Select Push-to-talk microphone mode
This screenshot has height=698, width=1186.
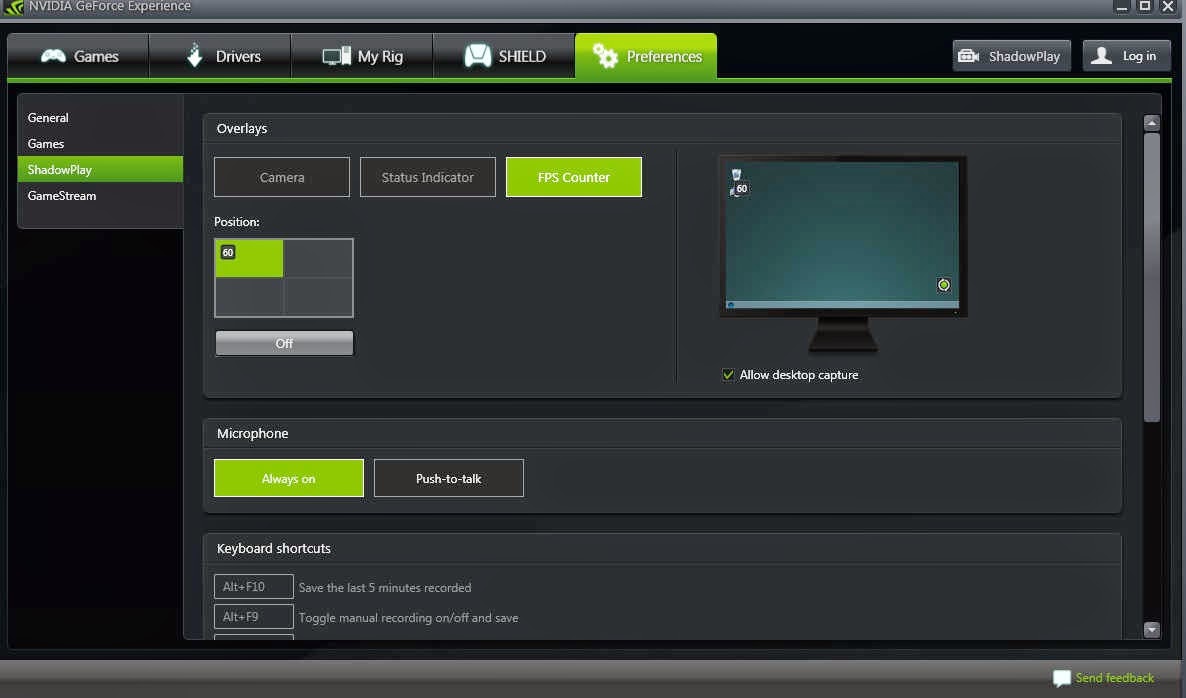[448, 477]
